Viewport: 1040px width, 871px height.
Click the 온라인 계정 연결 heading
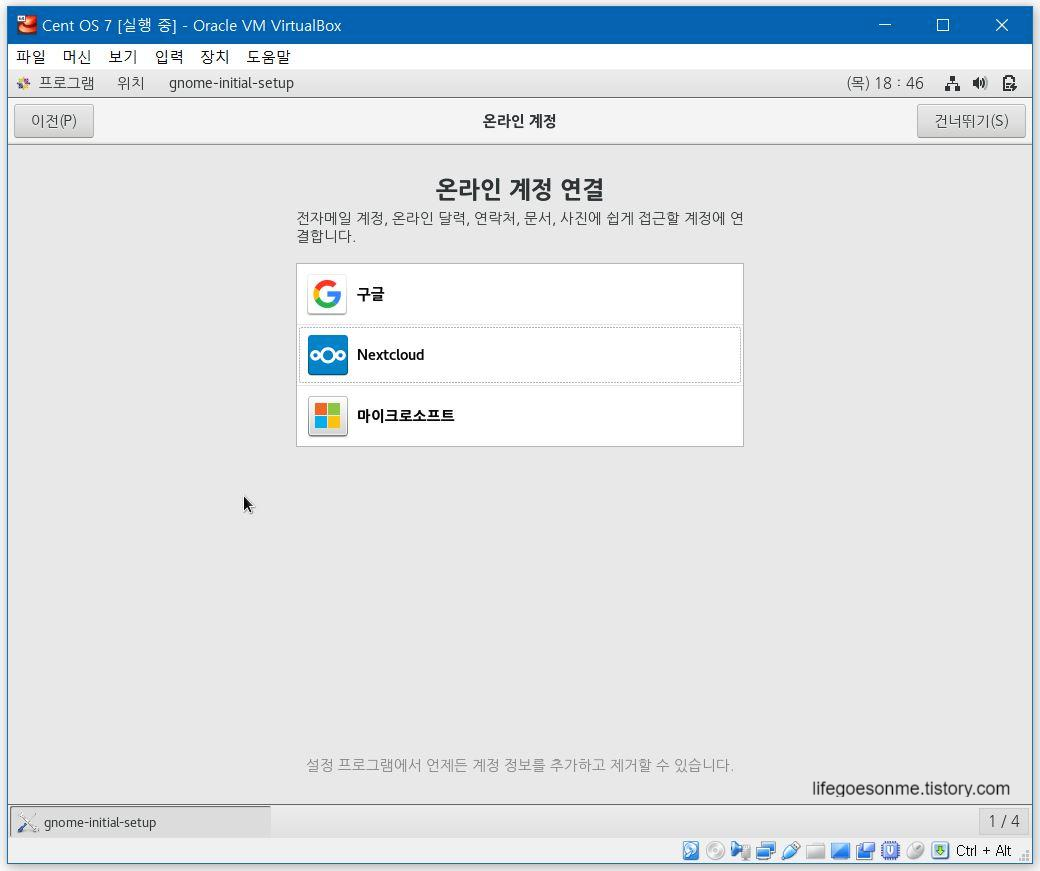520,189
